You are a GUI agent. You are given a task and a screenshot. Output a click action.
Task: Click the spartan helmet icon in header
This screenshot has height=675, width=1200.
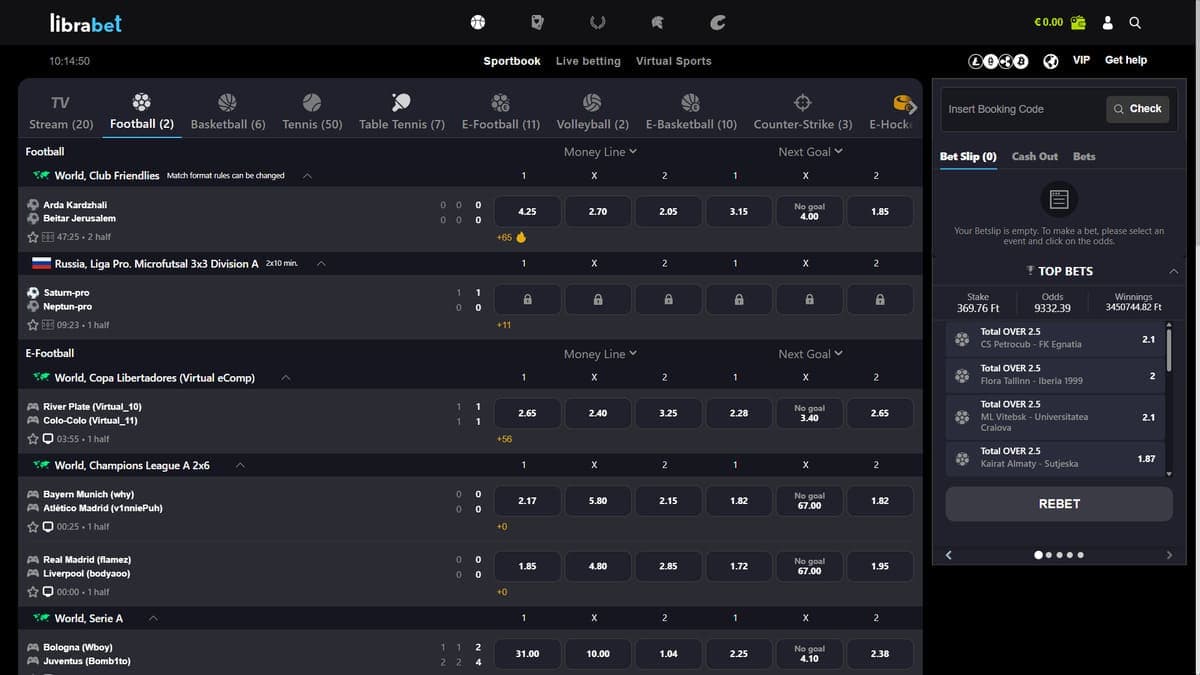pos(658,22)
